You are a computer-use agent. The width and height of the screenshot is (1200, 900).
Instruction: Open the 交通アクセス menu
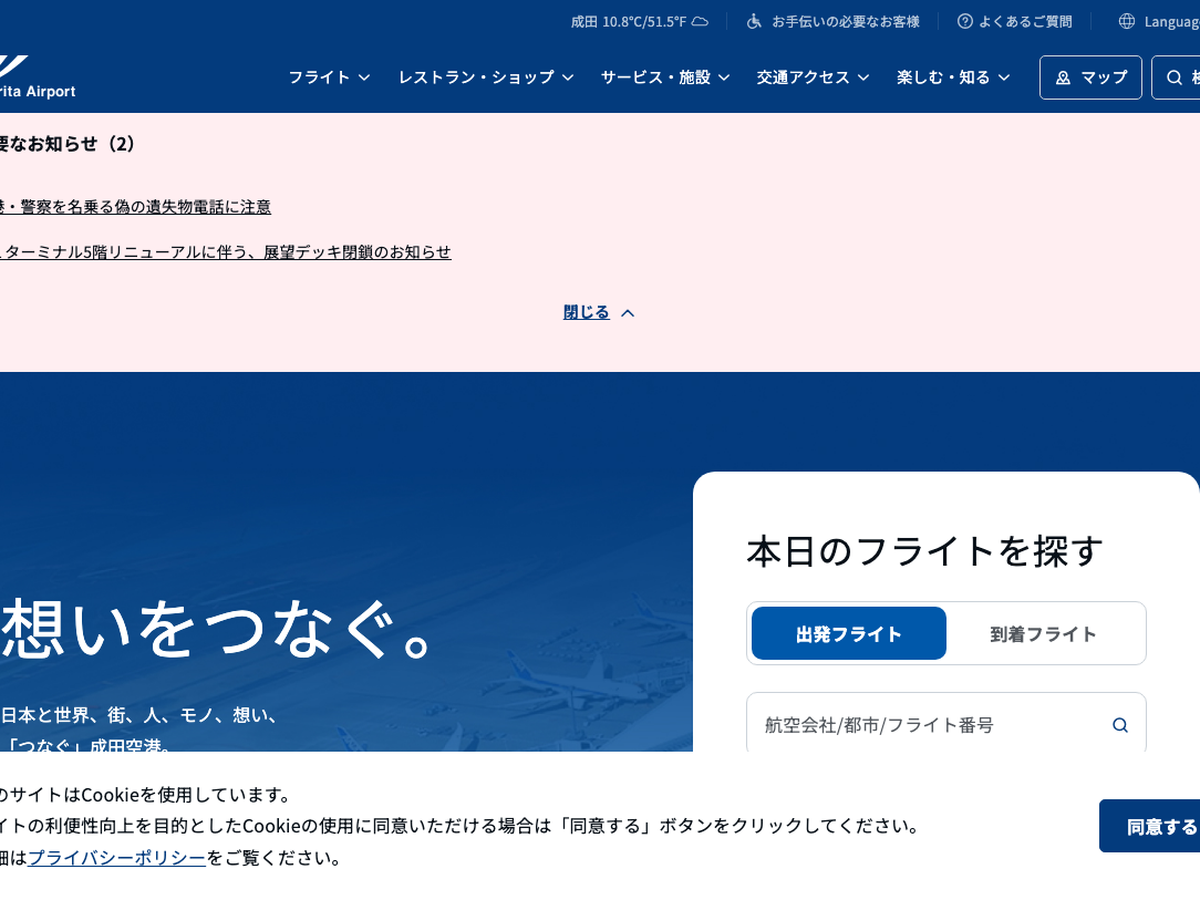pyautogui.click(x=812, y=77)
